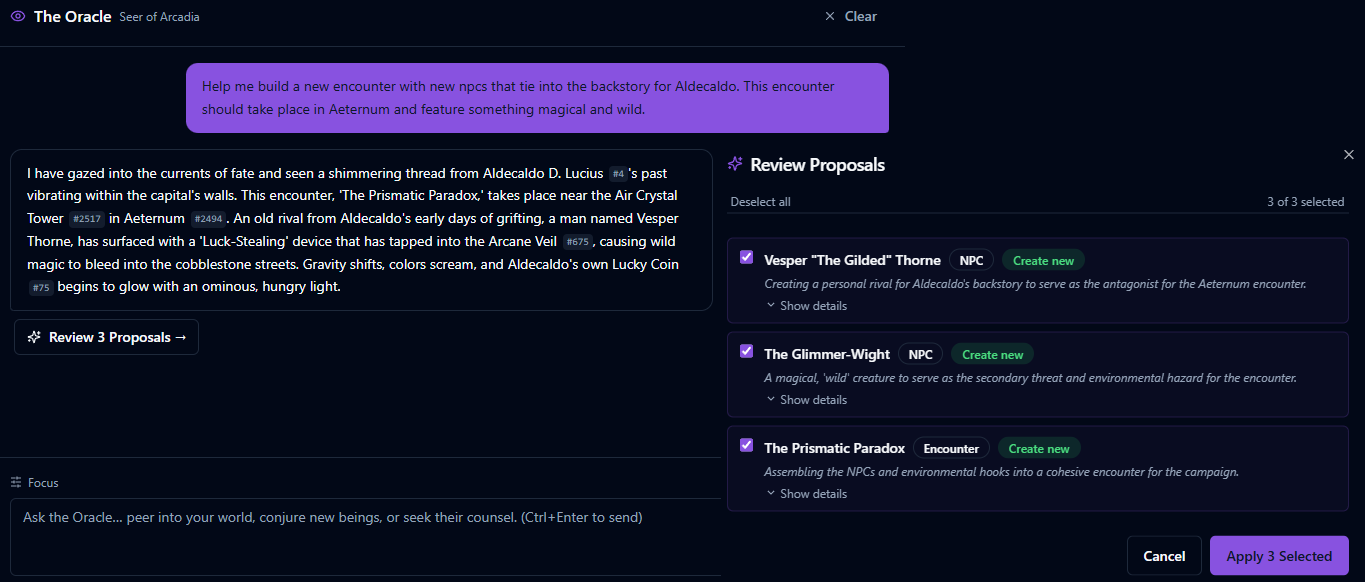Expand Show details for Vesper Thorne

pos(806,306)
